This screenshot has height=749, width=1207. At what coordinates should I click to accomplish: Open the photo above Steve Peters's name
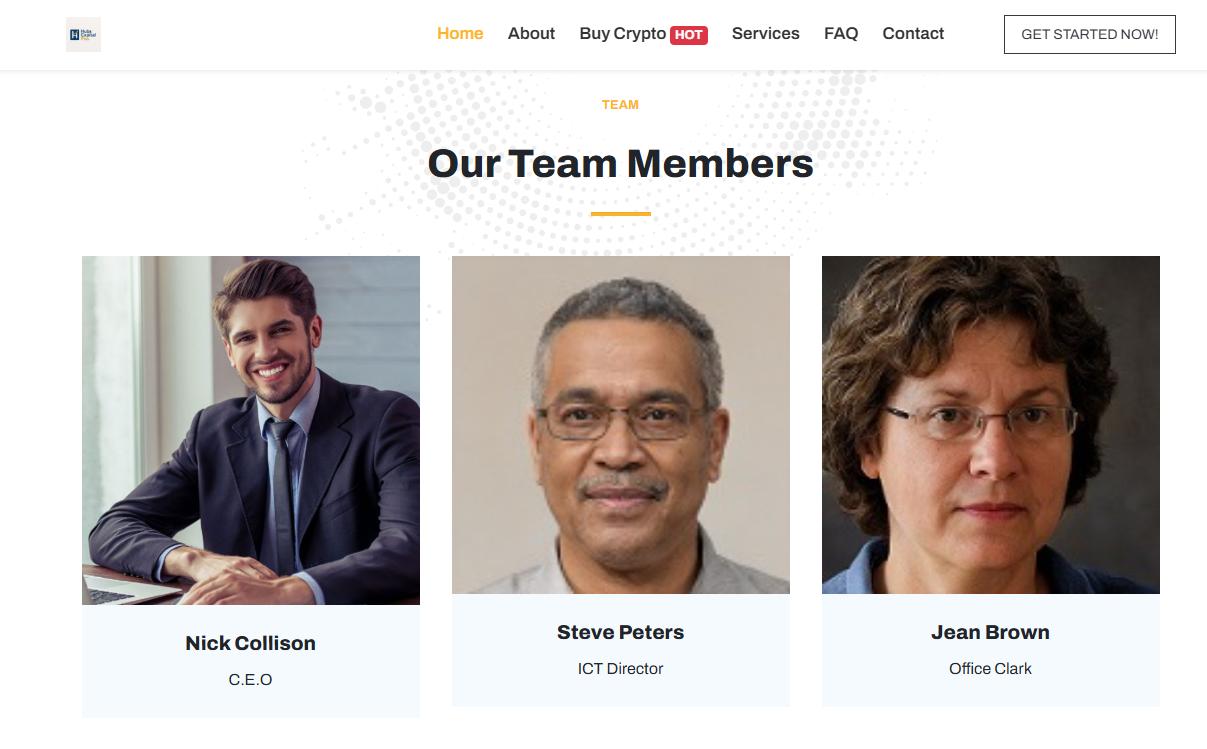pyautogui.click(x=621, y=425)
